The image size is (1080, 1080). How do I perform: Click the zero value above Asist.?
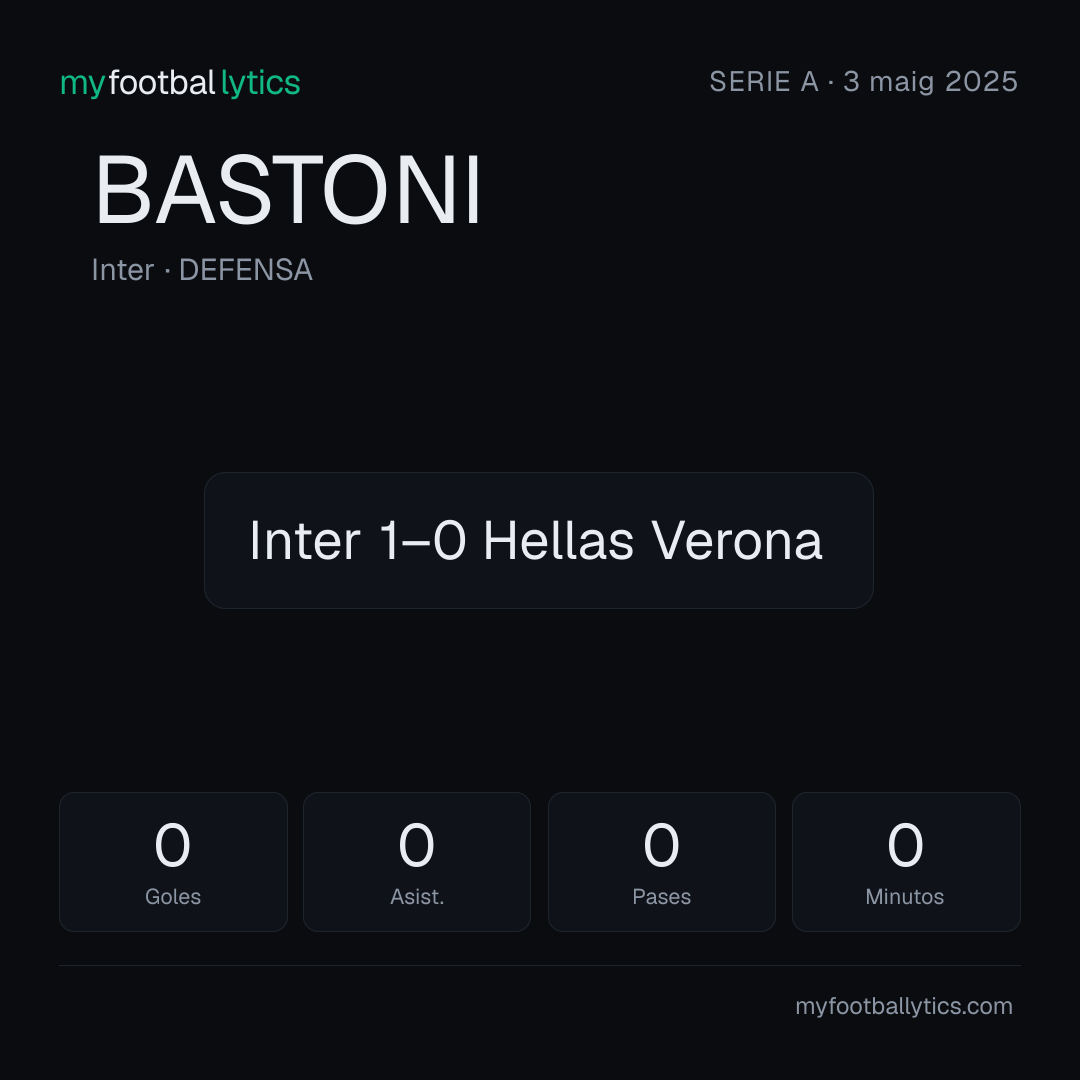[417, 845]
